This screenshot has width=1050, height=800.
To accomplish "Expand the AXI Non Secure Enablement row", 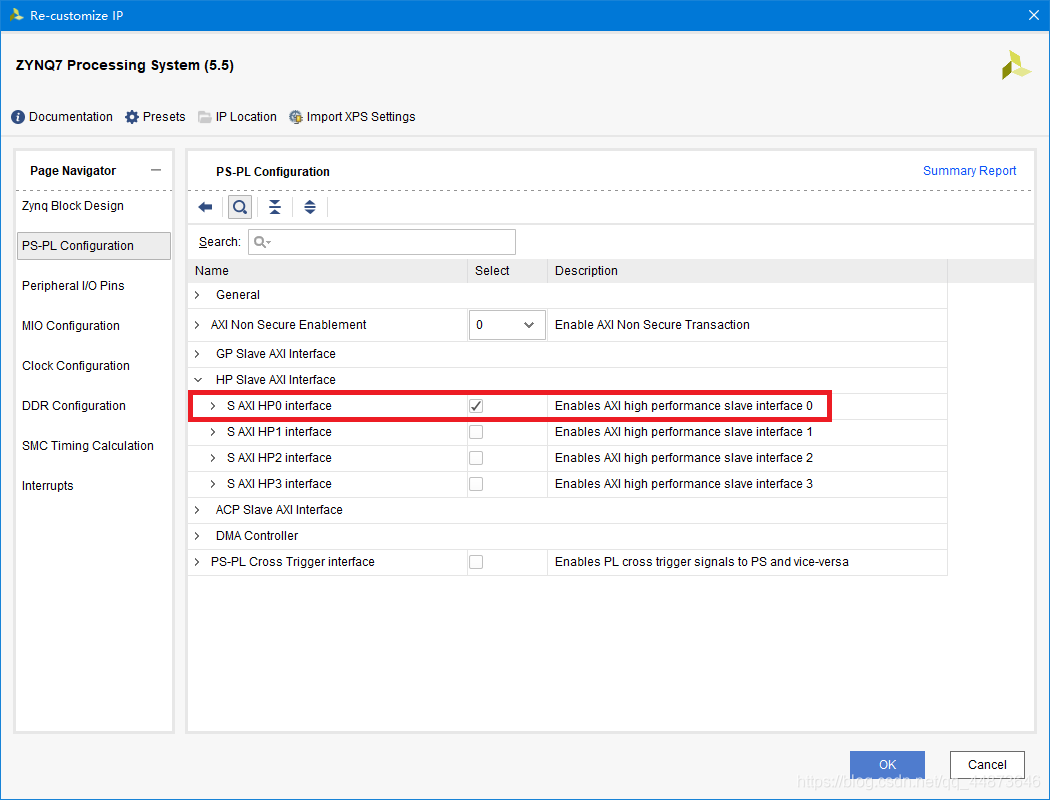I will (x=197, y=325).
